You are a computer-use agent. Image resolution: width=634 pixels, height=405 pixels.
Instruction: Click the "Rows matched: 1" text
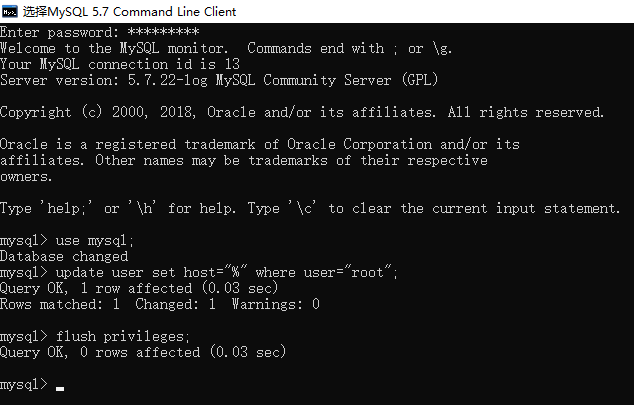pyautogui.click(x=60, y=304)
